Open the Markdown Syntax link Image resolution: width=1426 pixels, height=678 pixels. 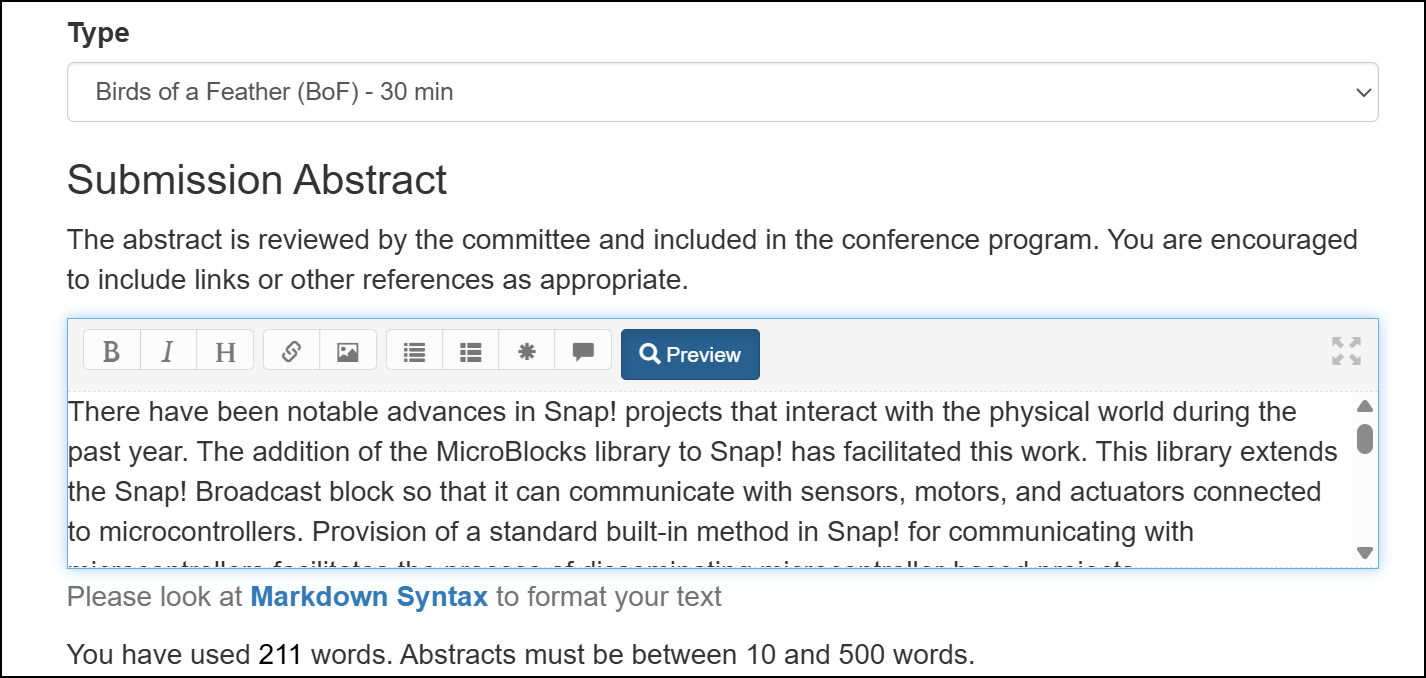click(x=369, y=597)
